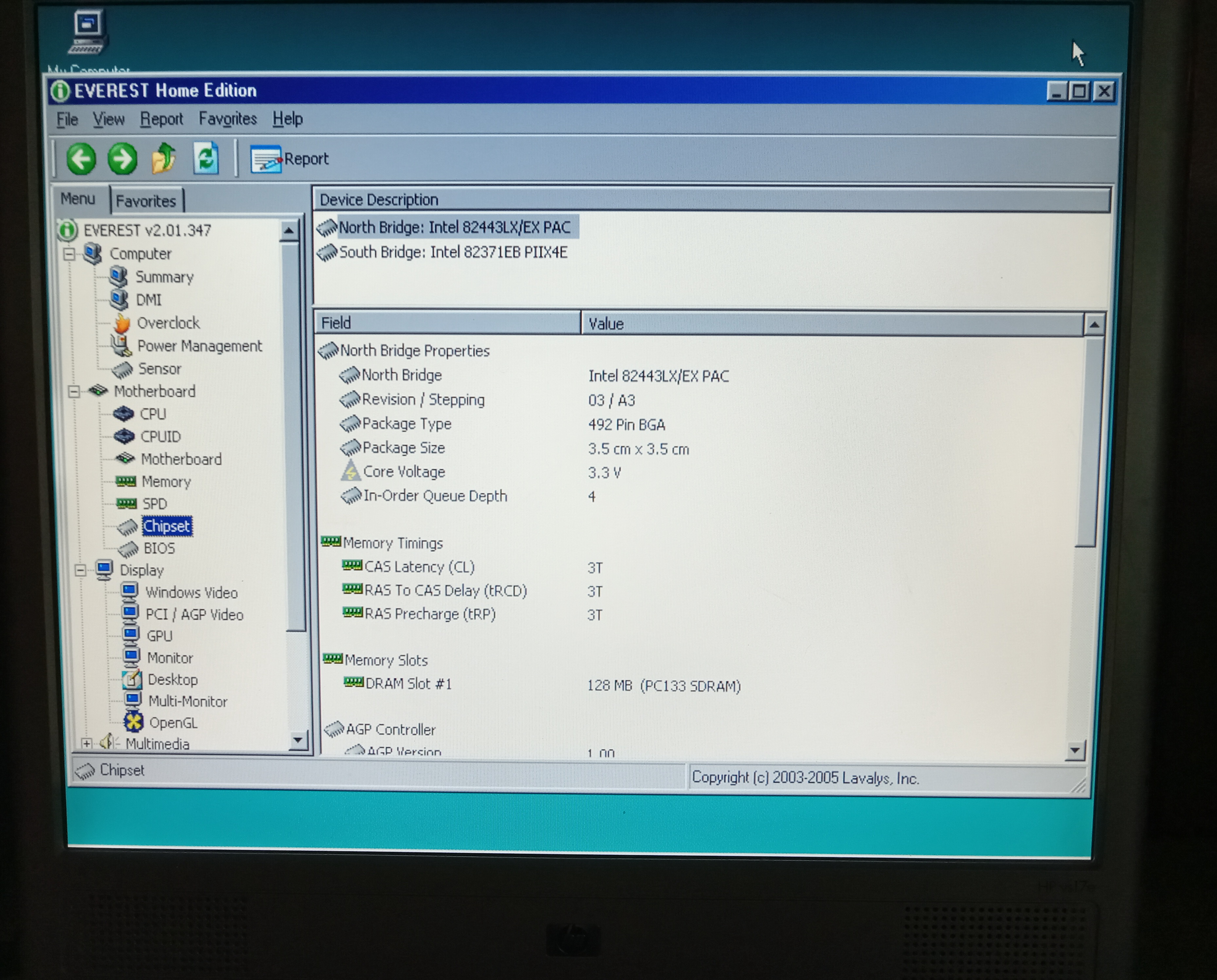The width and height of the screenshot is (1217, 980).
Task: Click the green Back arrow button
Action: [81, 159]
